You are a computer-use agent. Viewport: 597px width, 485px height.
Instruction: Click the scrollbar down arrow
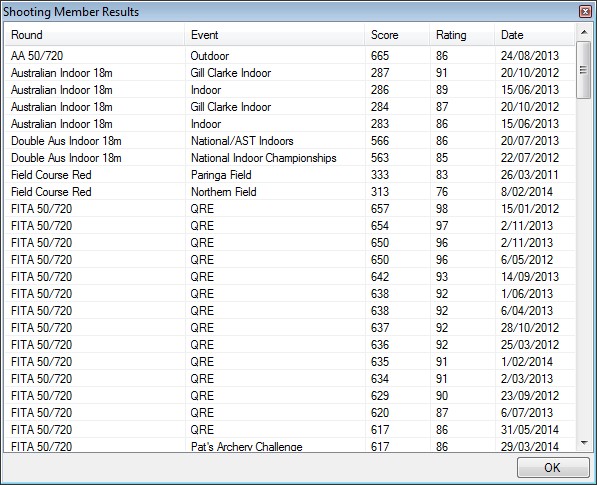[584, 443]
